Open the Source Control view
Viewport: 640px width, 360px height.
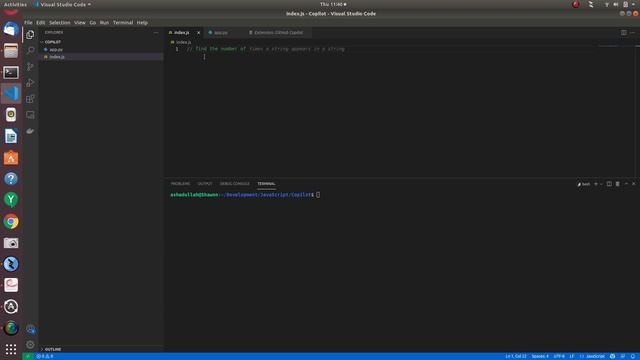click(x=30, y=67)
